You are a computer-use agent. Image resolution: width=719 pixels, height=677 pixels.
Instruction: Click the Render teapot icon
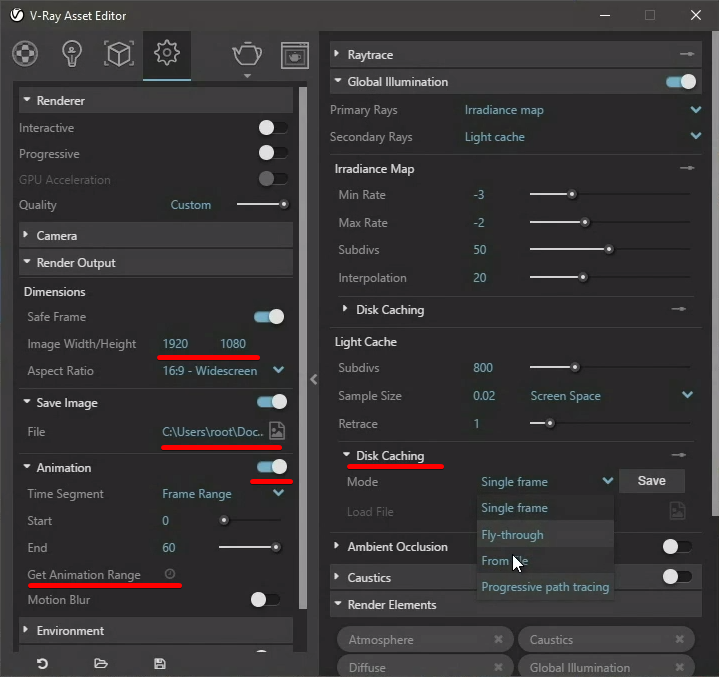246,53
